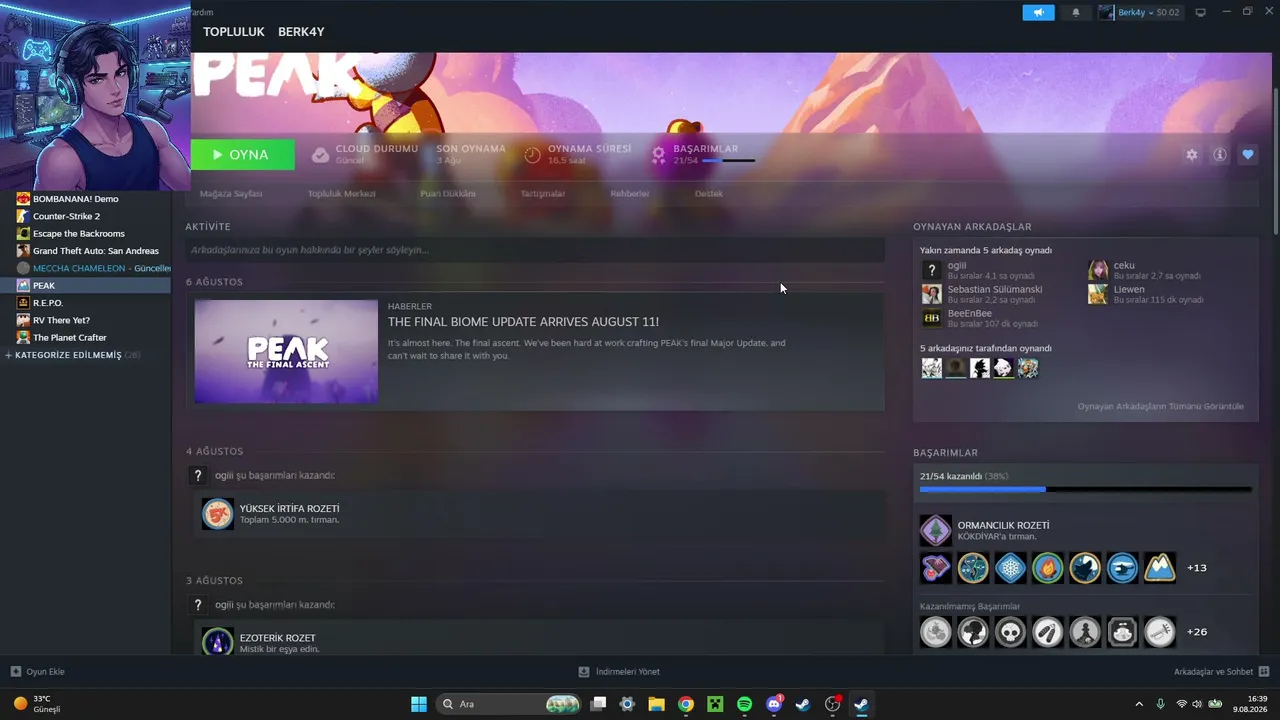
Task: Open the Topluluk Merkezi tab
Action: tap(342, 194)
